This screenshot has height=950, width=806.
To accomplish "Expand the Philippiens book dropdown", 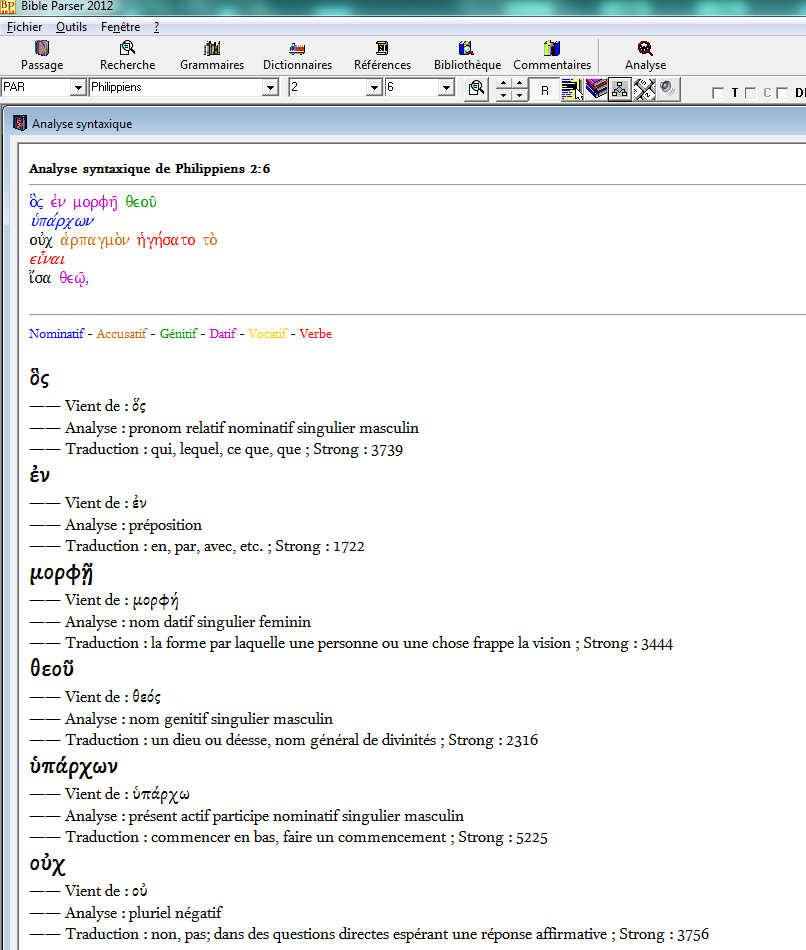I will coord(270,88).
